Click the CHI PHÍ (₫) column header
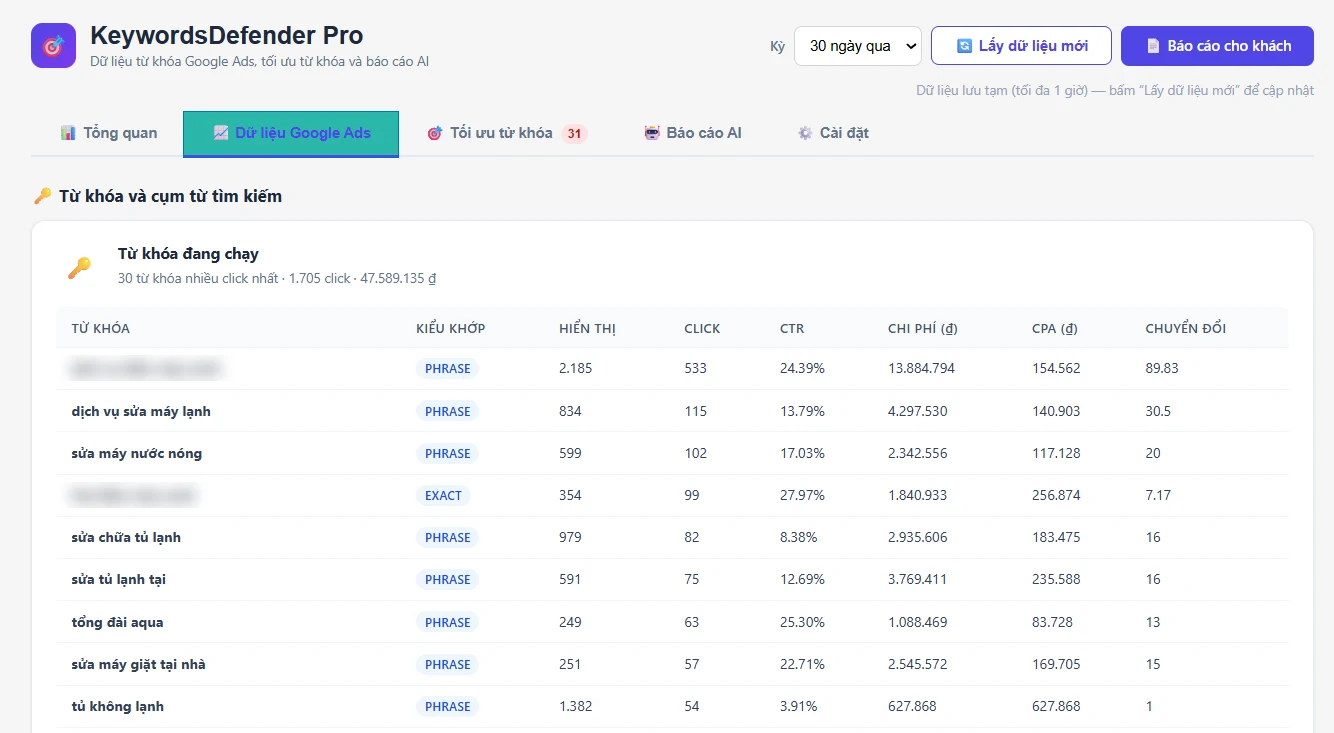This screenshot has width=1334, height=733. pyautogui.click(x=923, y=329)
